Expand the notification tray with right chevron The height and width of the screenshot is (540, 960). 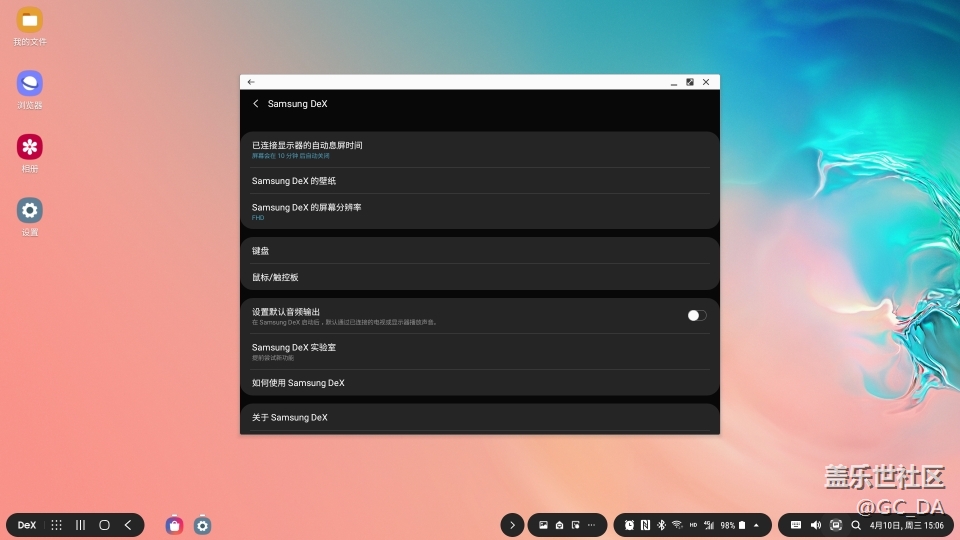click(x=512, y=525)
